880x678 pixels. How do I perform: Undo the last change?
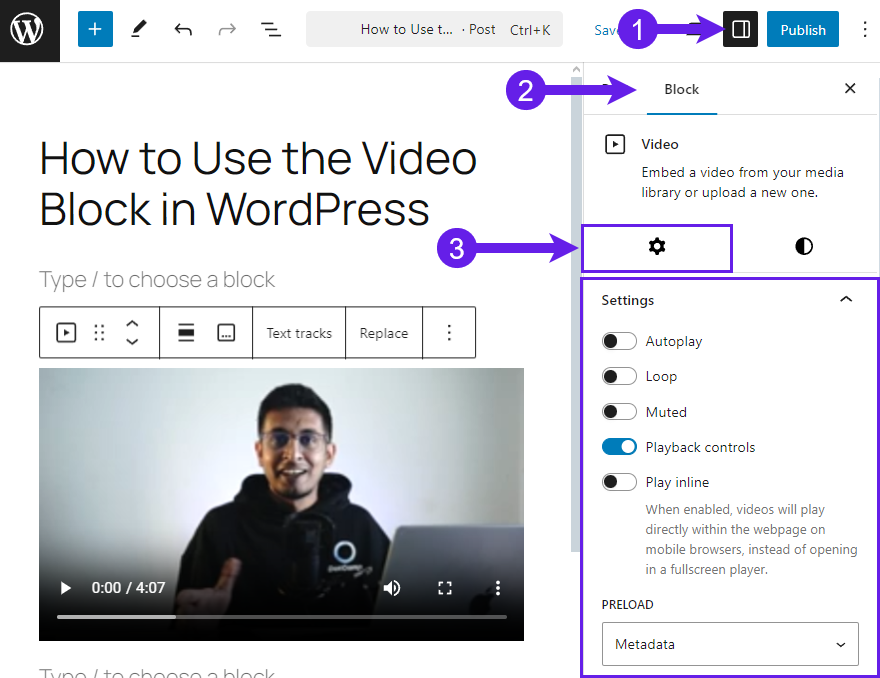pos(183,29)
